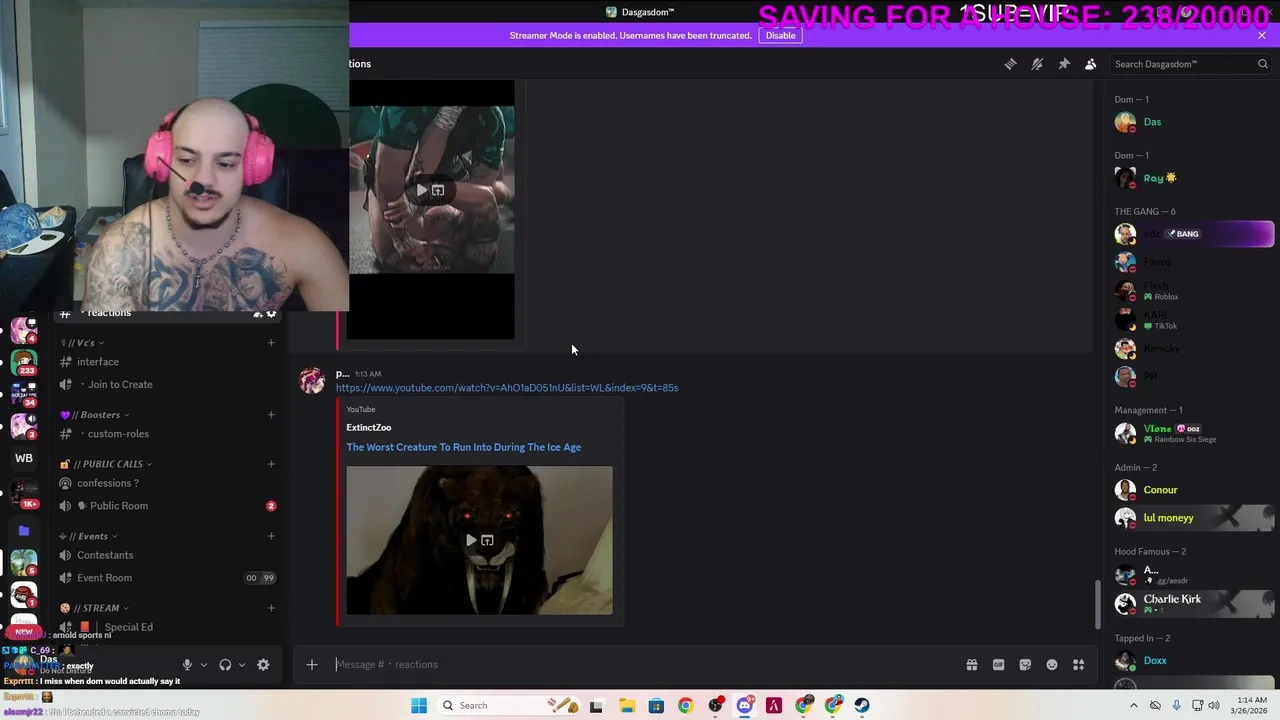Open the sticker picker
The height and width of the screenshot is (720, 1280).
tap(1025, 664)
